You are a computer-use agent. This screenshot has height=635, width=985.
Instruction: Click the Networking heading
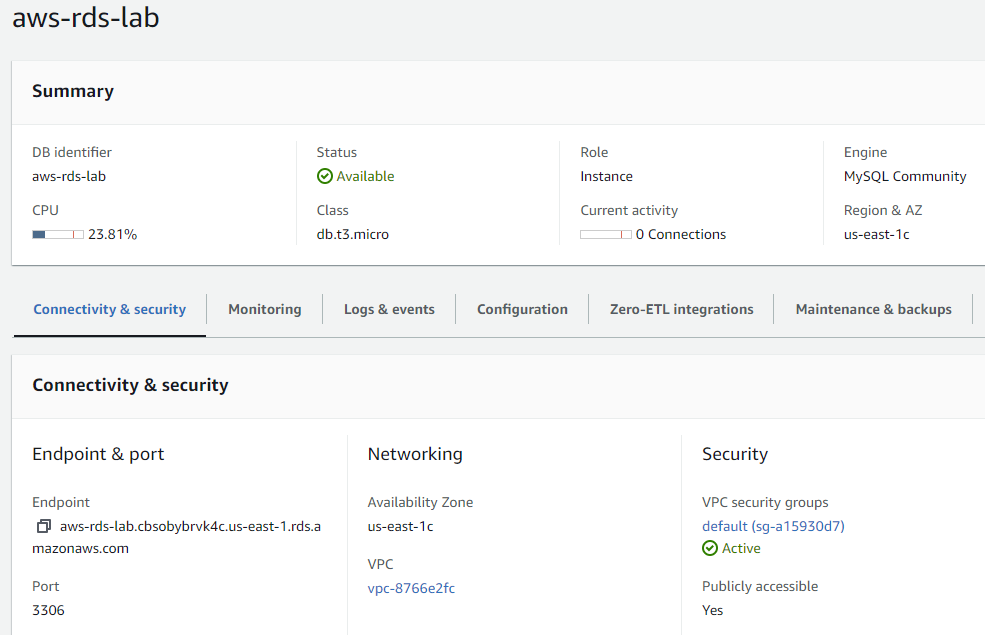coord(415,453)
